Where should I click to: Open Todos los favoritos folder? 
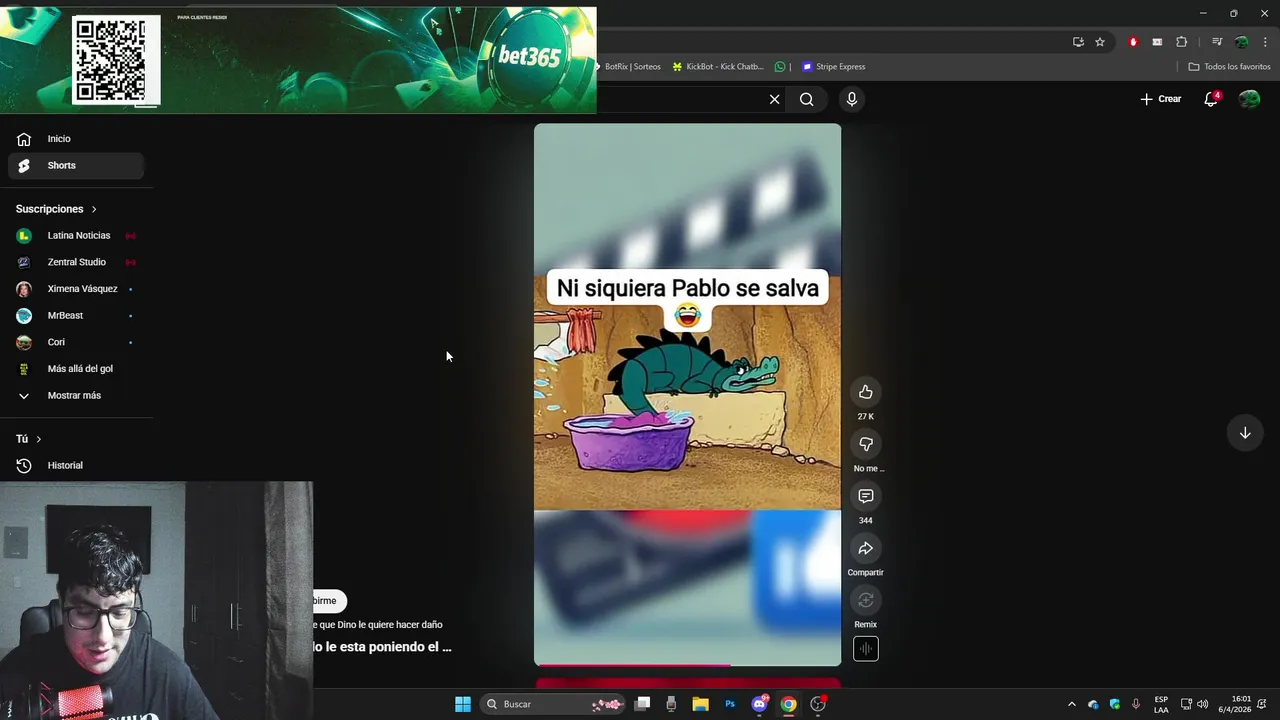1229,67
